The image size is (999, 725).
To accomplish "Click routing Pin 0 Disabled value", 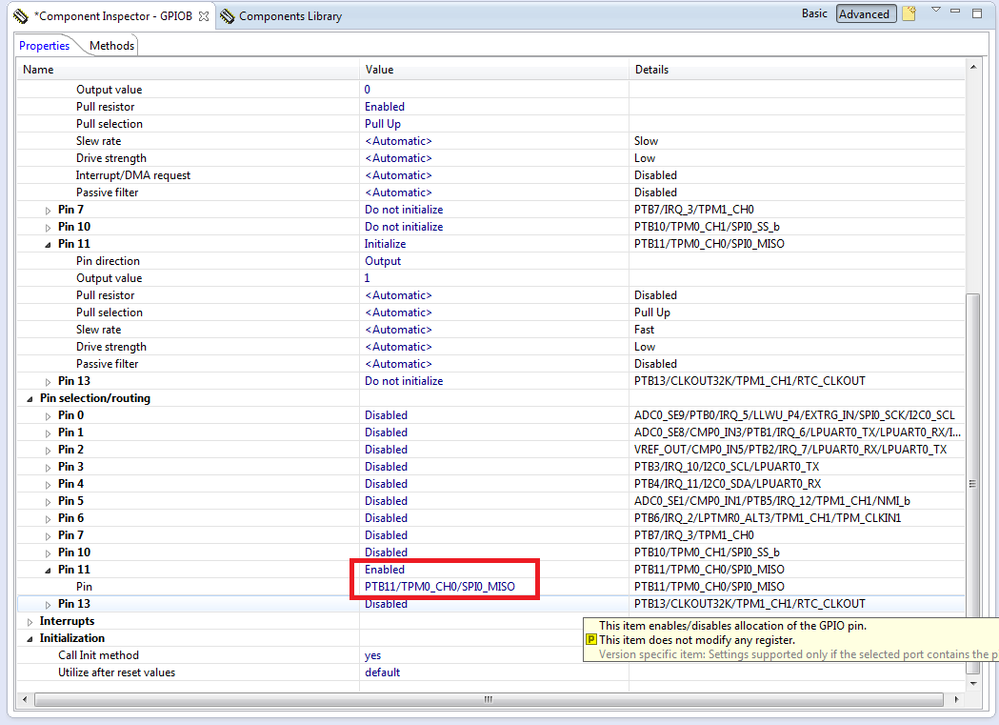I will (x=385, y=415).
